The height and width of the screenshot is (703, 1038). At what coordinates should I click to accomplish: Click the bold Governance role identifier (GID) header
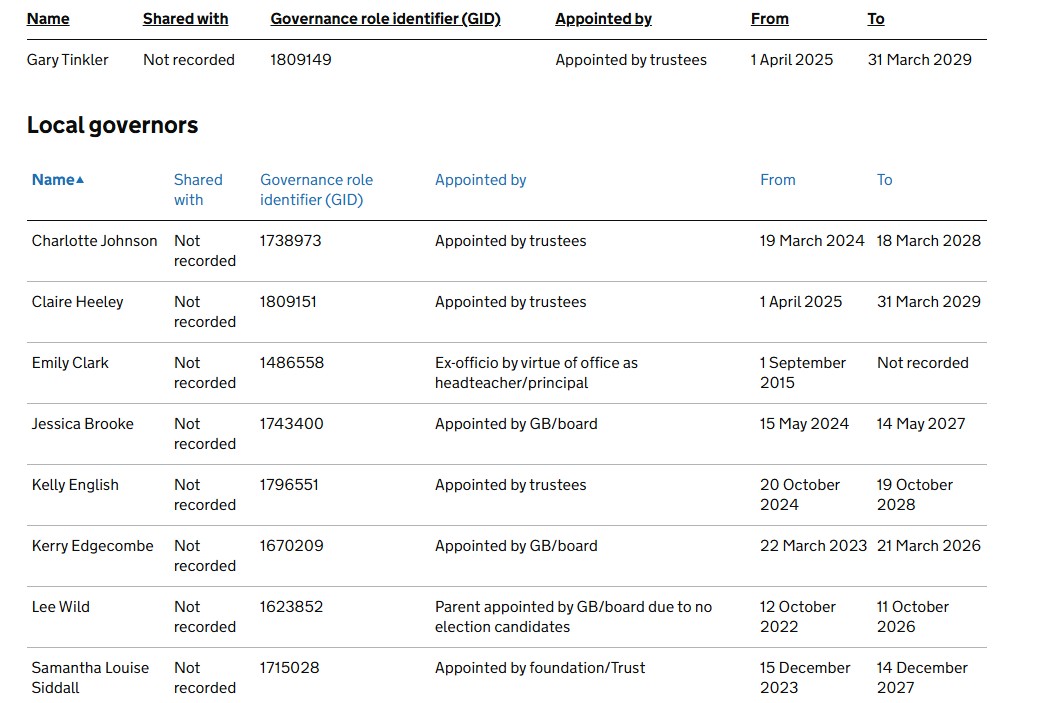click(x=385, y=19)
